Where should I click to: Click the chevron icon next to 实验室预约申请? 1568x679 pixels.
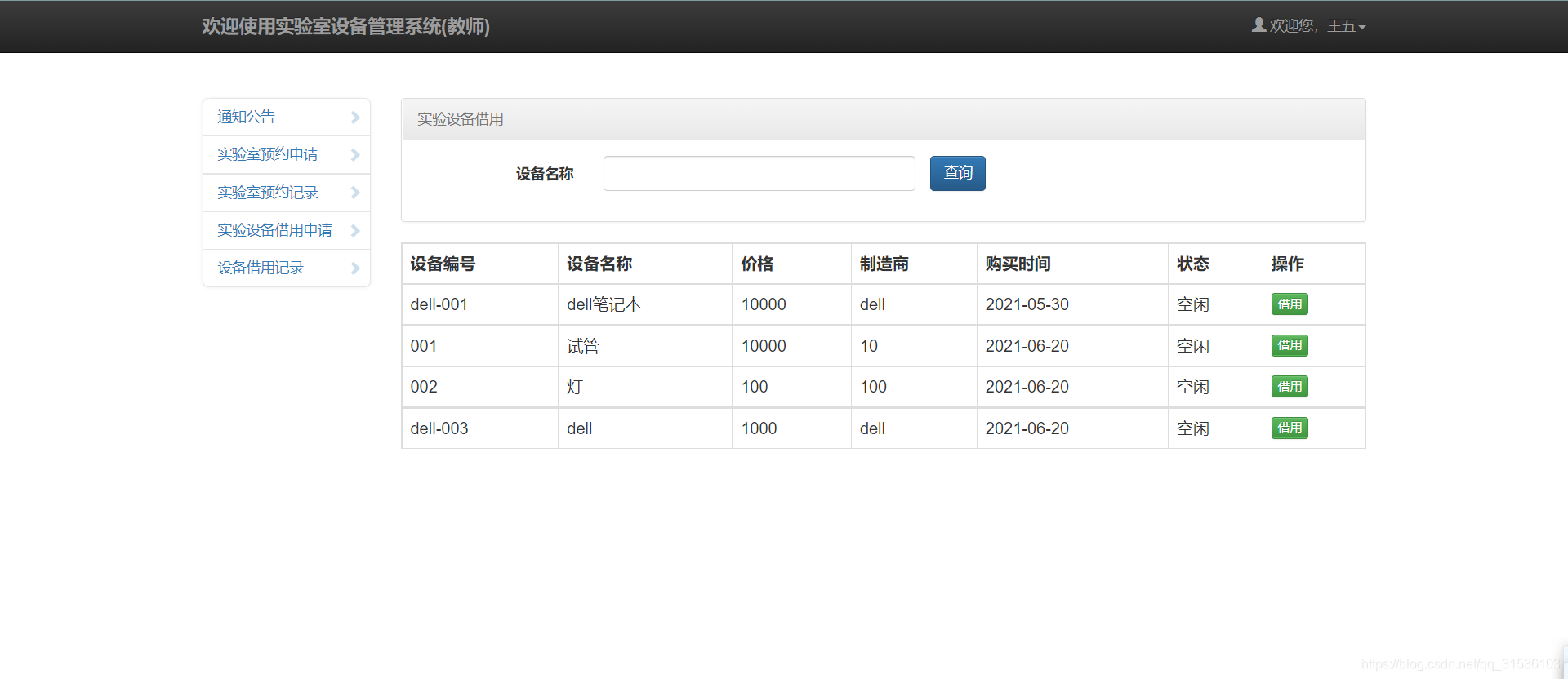click(x=355, y=155)
